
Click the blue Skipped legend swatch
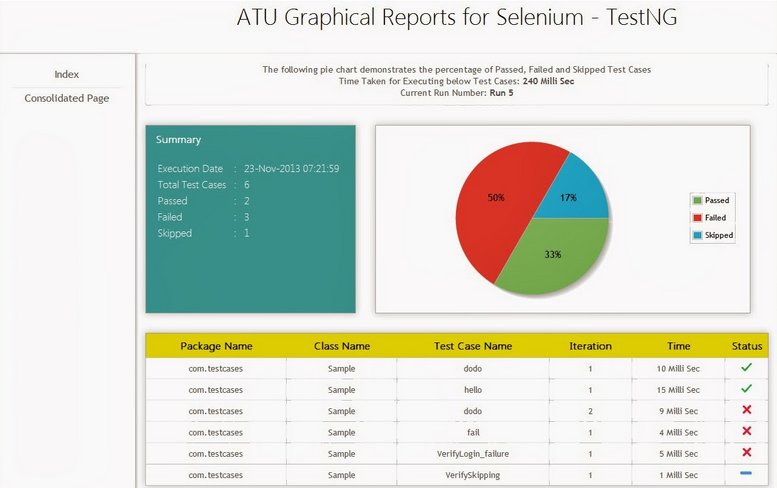(697, 235)
